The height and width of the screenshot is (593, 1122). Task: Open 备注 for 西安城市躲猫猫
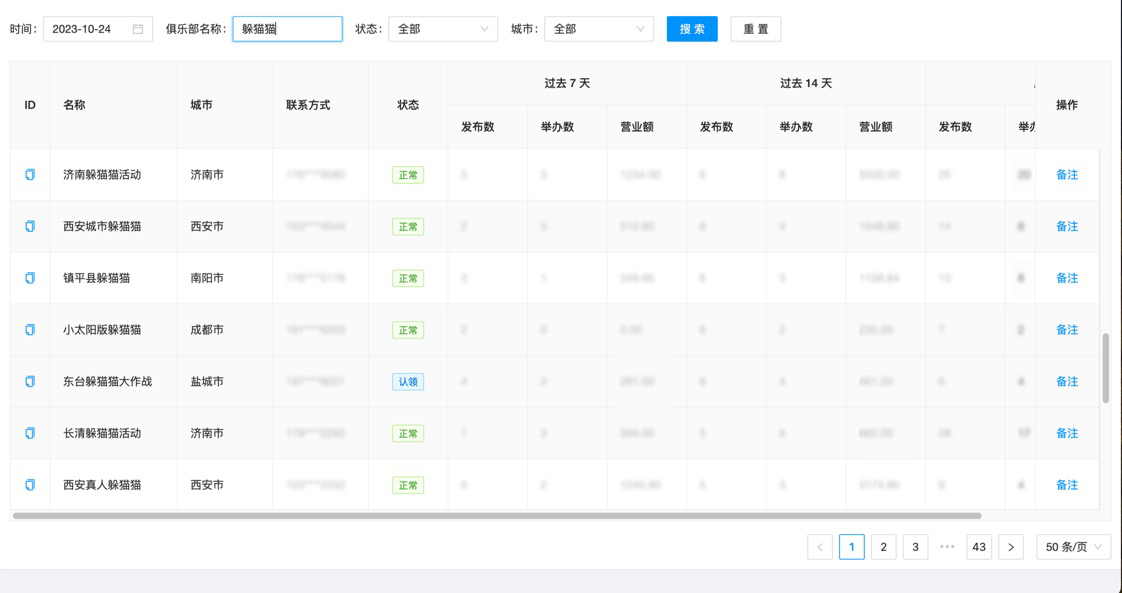(x=1067, y=226)
